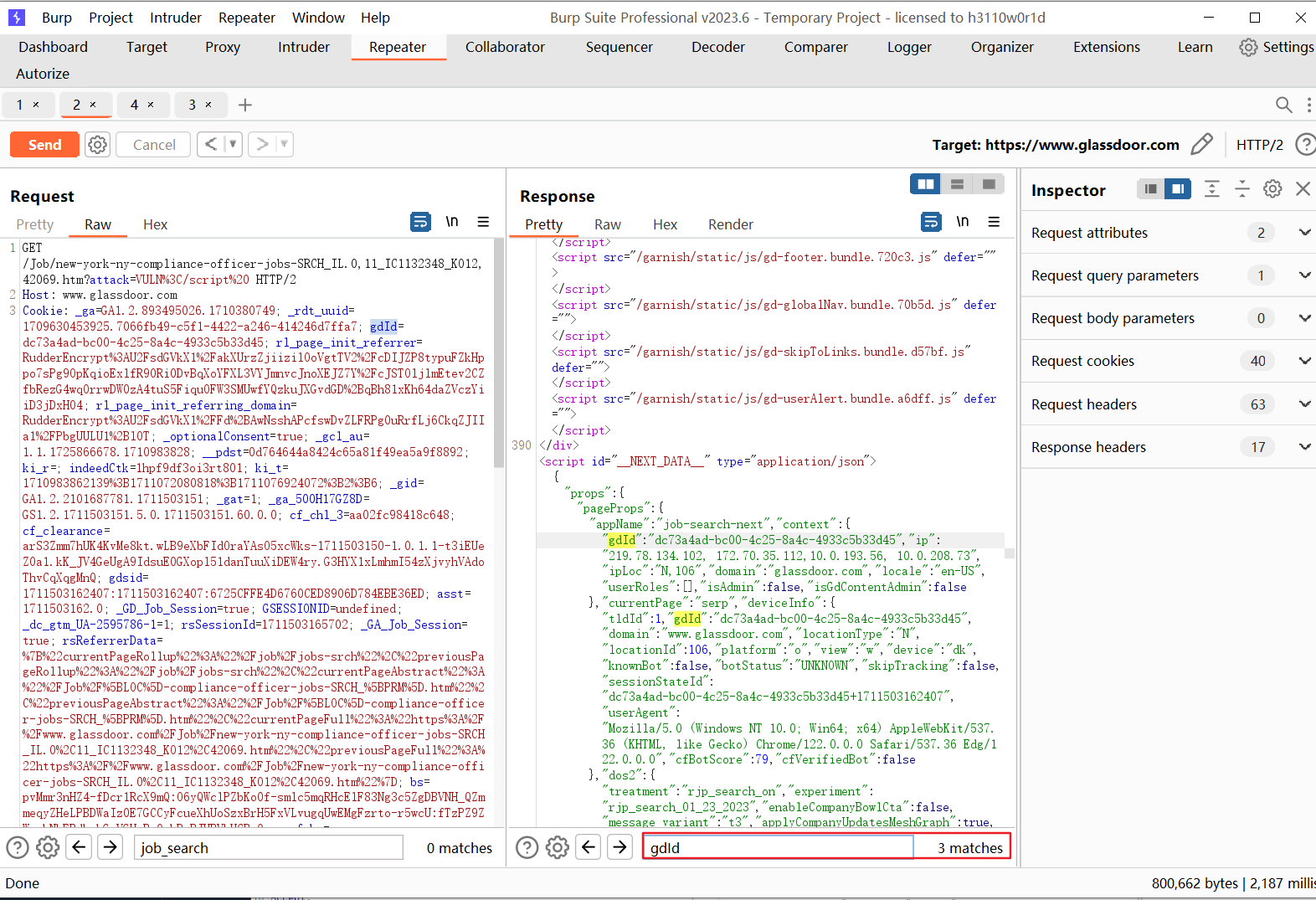Go forward in request history
Screen dimensions: 1316x900
(262, 144)
